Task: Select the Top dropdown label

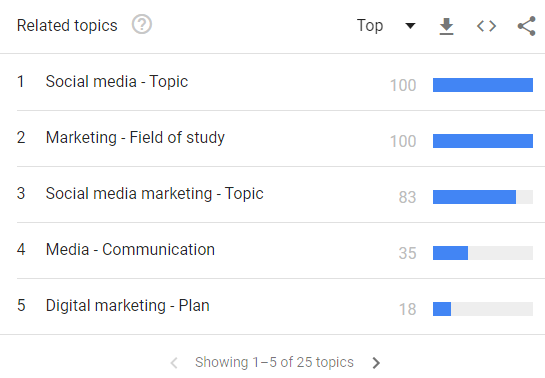Action: click(370, 26)
